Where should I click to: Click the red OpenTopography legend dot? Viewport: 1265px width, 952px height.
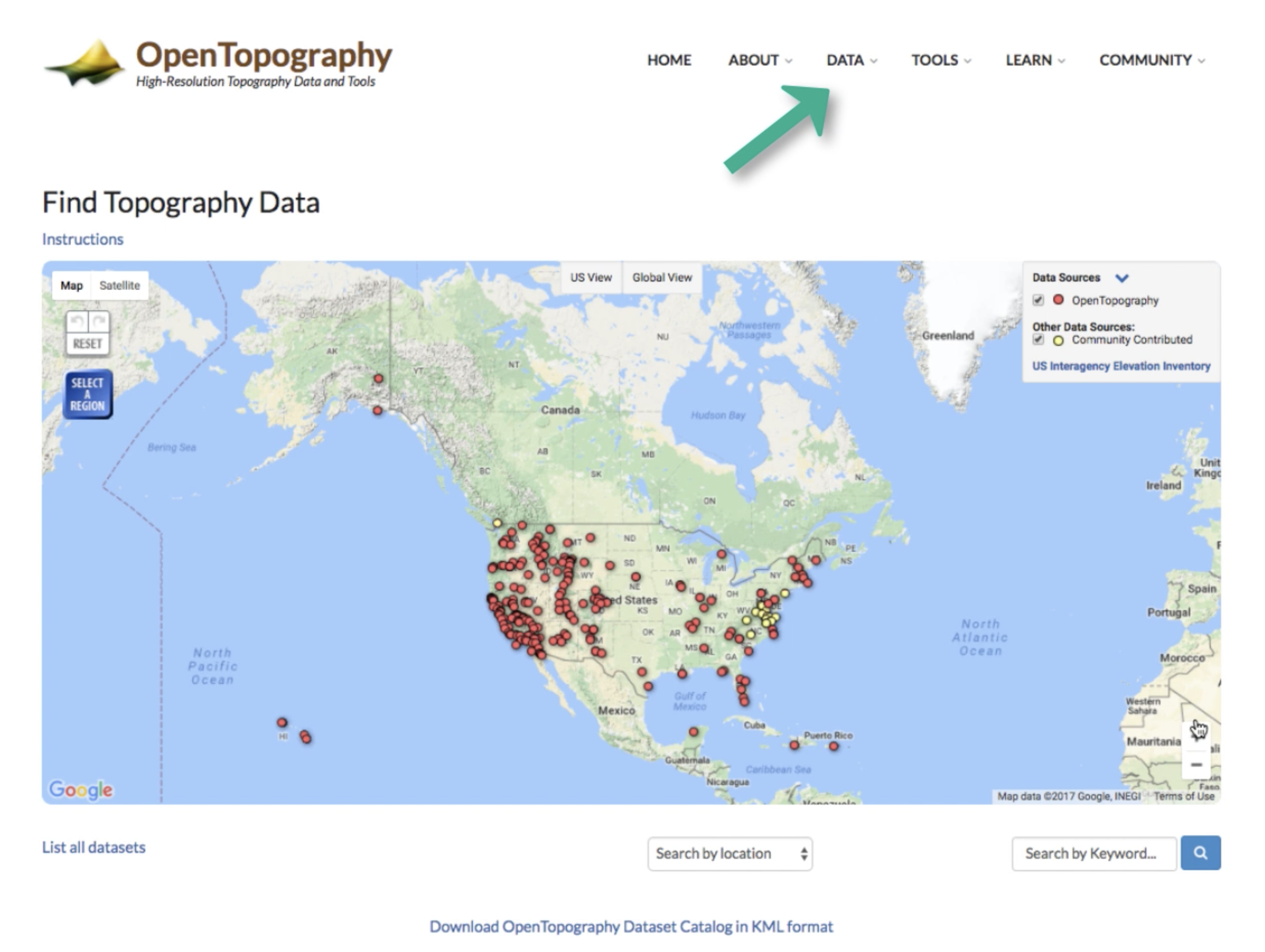pyautogui.click(x=1059, y=300)
